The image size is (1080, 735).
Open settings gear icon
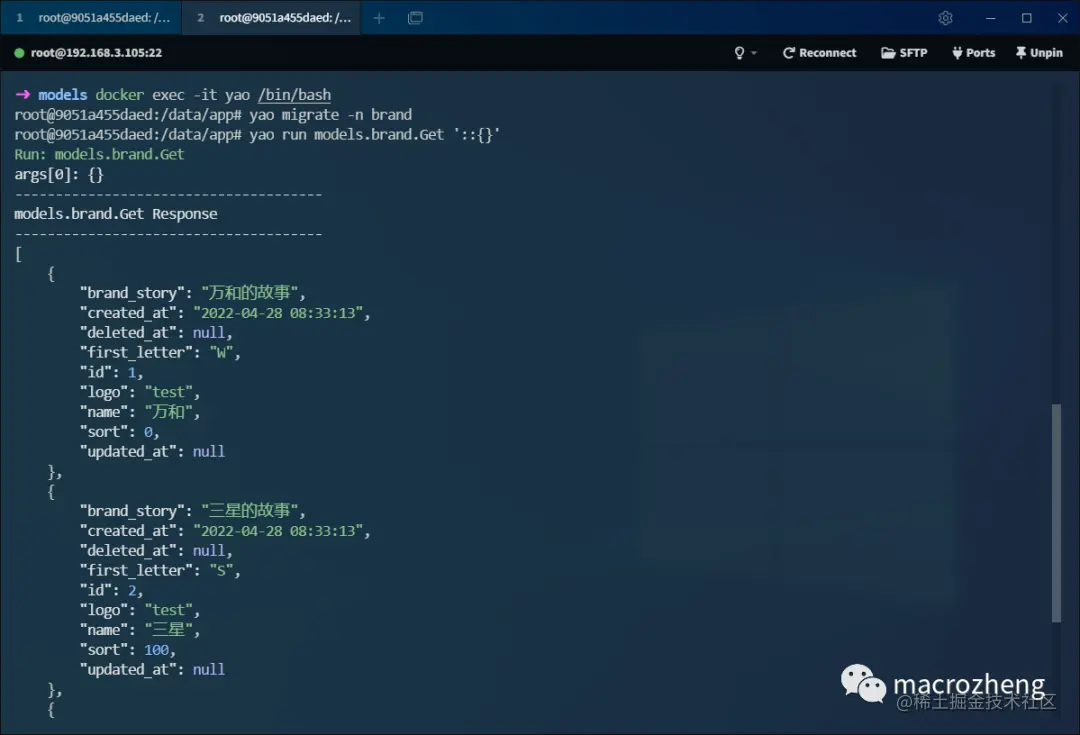(x=945, y=18)
